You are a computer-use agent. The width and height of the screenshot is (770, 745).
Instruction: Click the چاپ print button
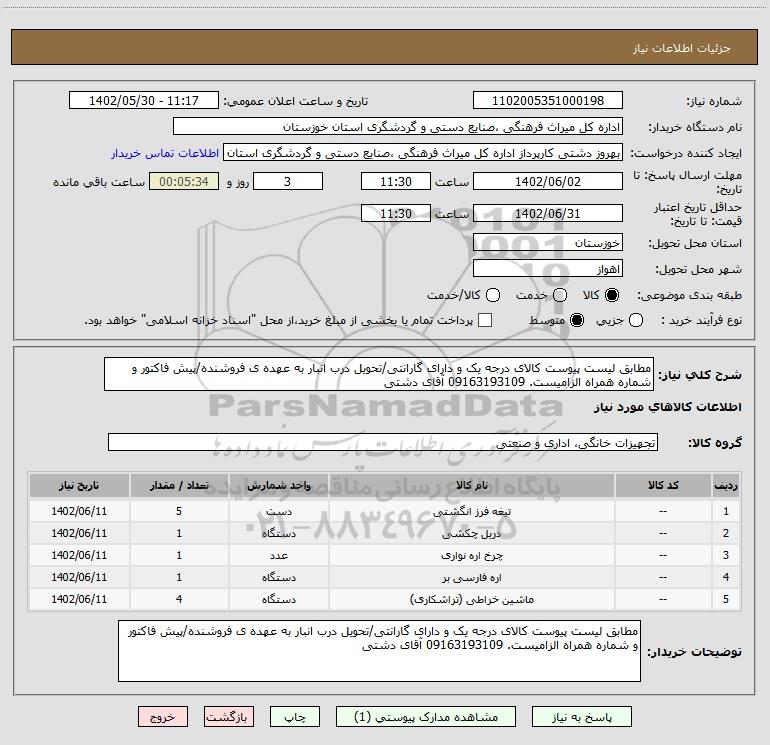295,717
